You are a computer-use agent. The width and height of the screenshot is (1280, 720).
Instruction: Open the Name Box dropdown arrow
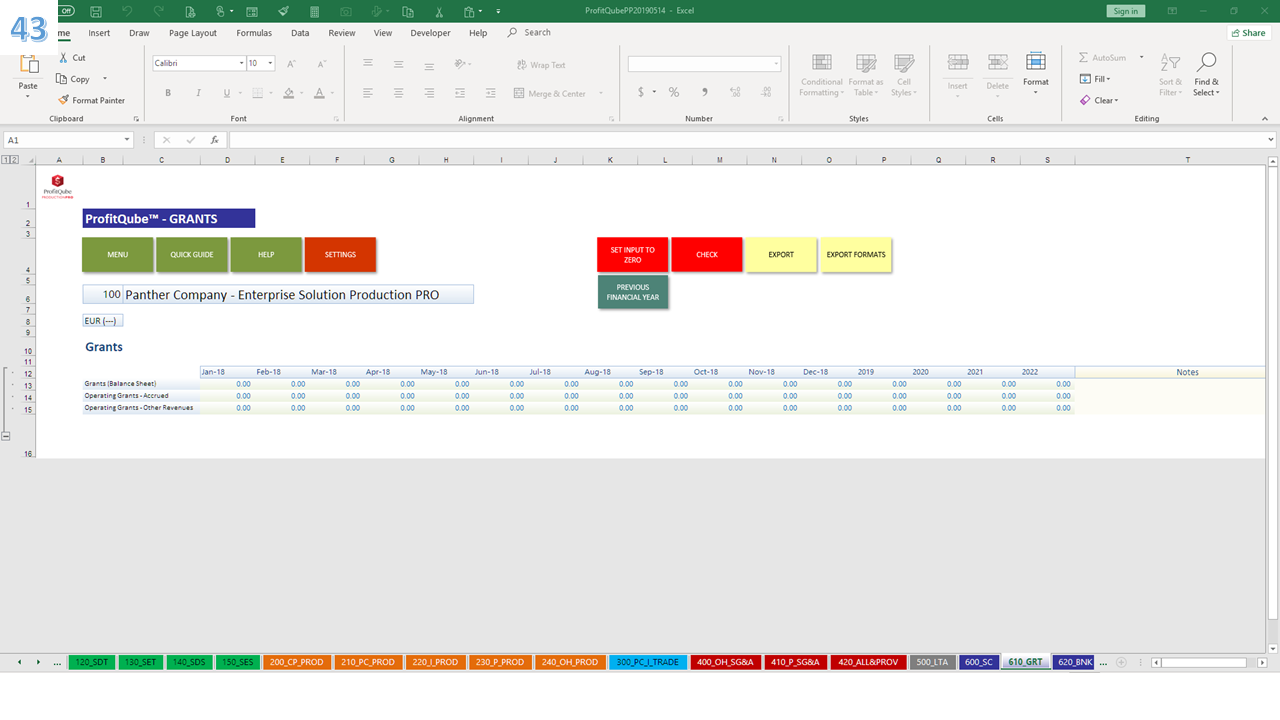[x=127, y=140]
